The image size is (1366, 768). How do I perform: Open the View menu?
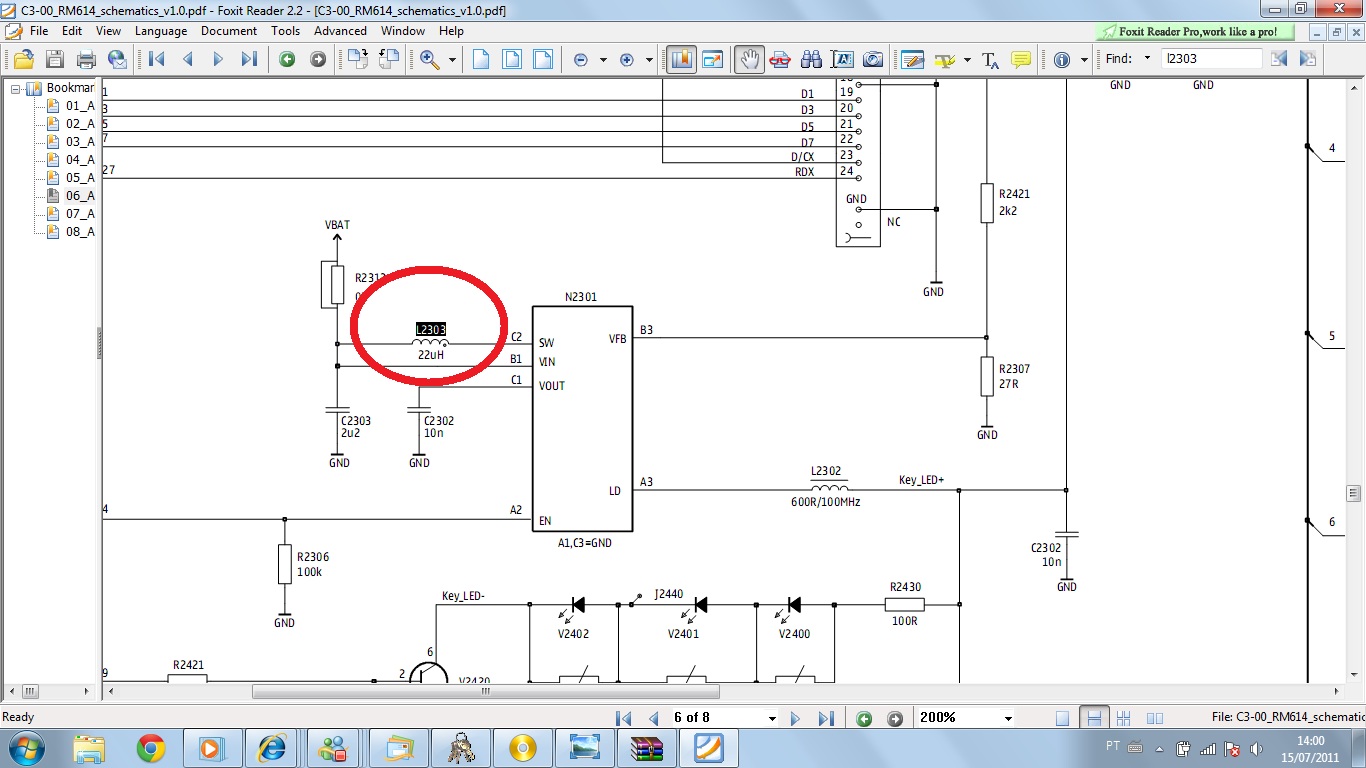[108, 31]
